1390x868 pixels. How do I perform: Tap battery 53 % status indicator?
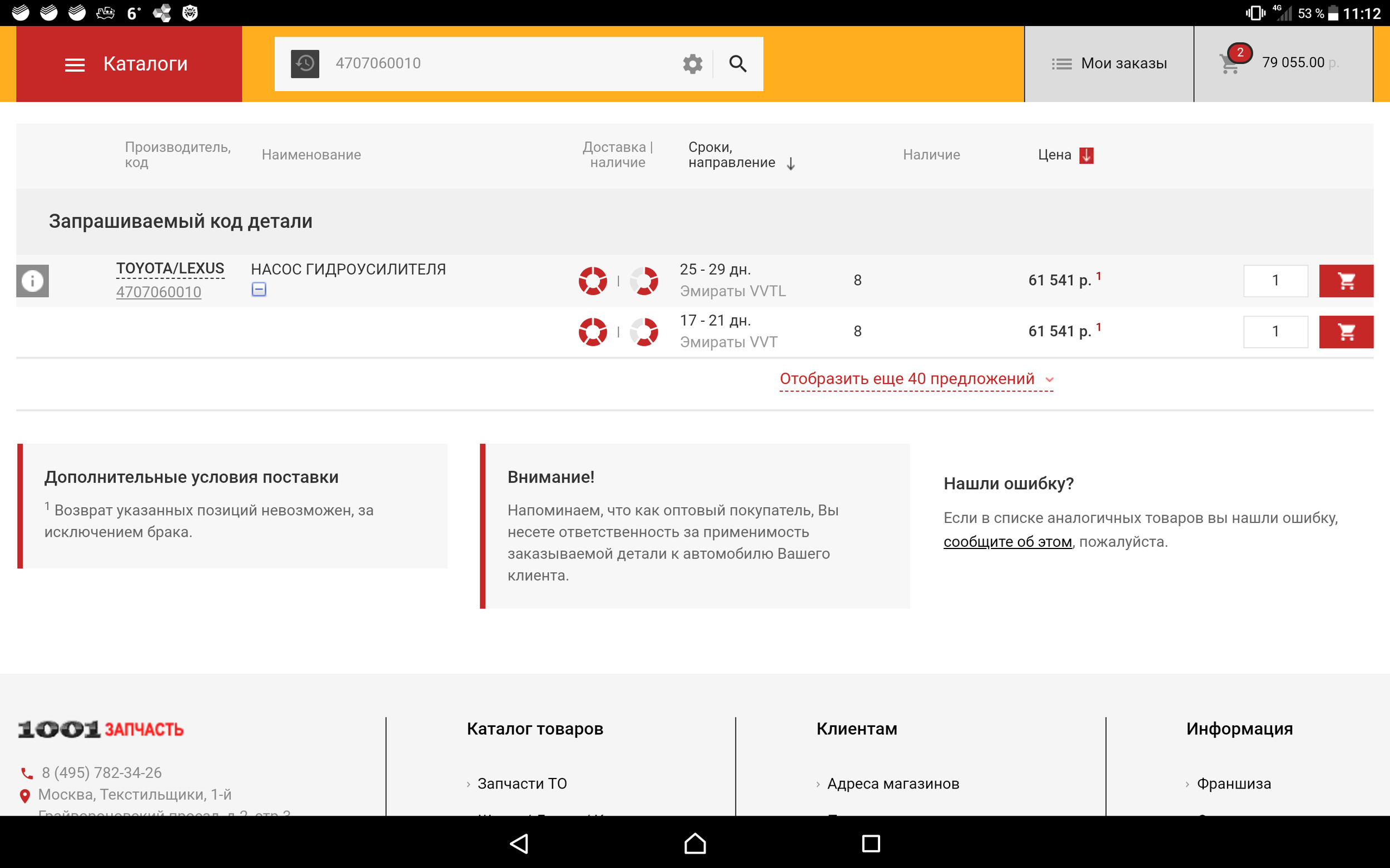[1318, 13]
